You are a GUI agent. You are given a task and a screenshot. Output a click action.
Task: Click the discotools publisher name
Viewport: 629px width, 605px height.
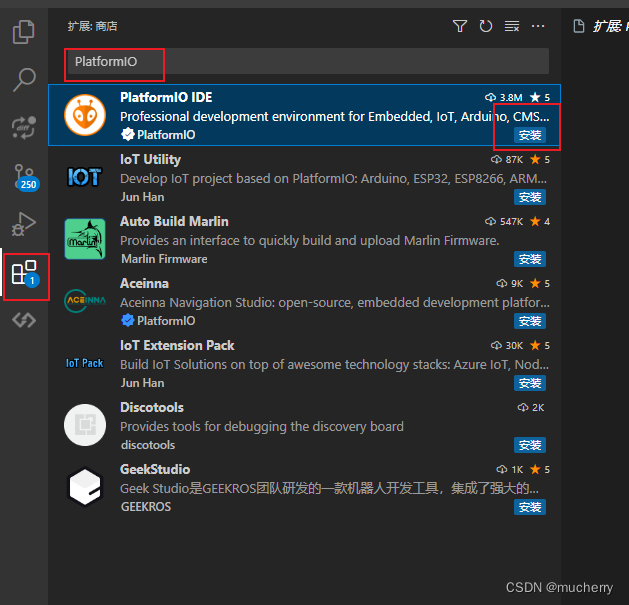(x=148, y=445)
